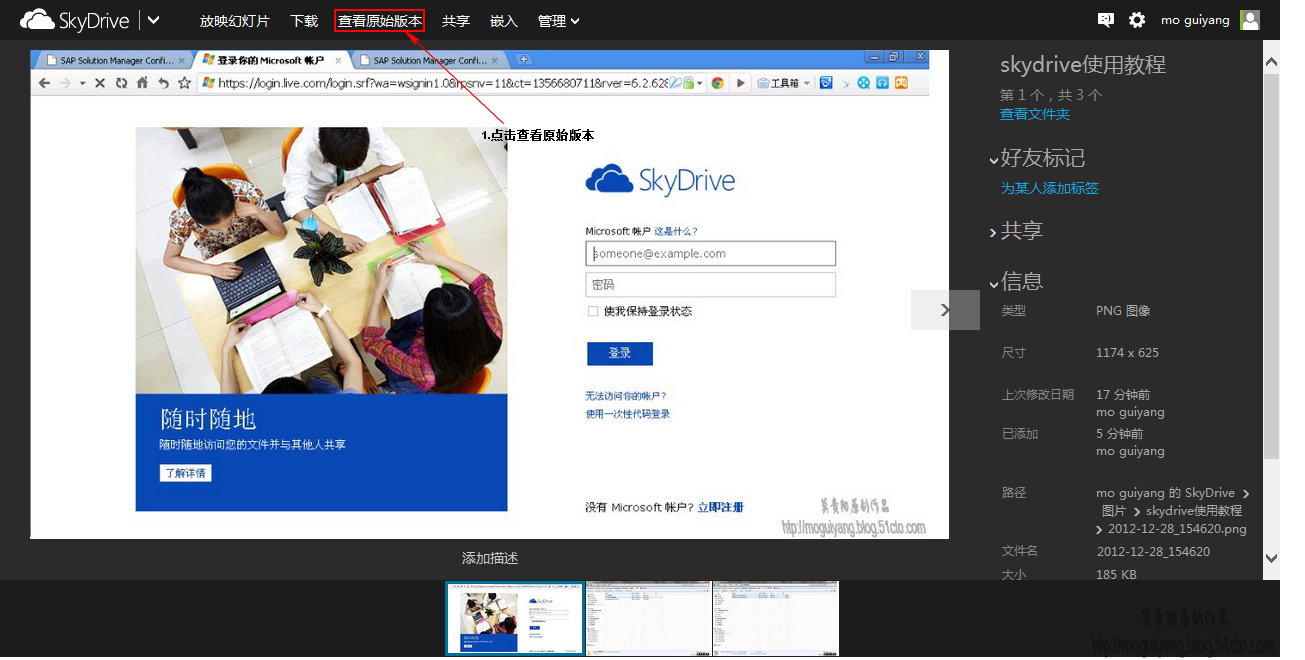This screenshot has width=1305, height=660.
Task: Click the 文件名 value 2012-12-28_154620
Action: pos(1153,551)
